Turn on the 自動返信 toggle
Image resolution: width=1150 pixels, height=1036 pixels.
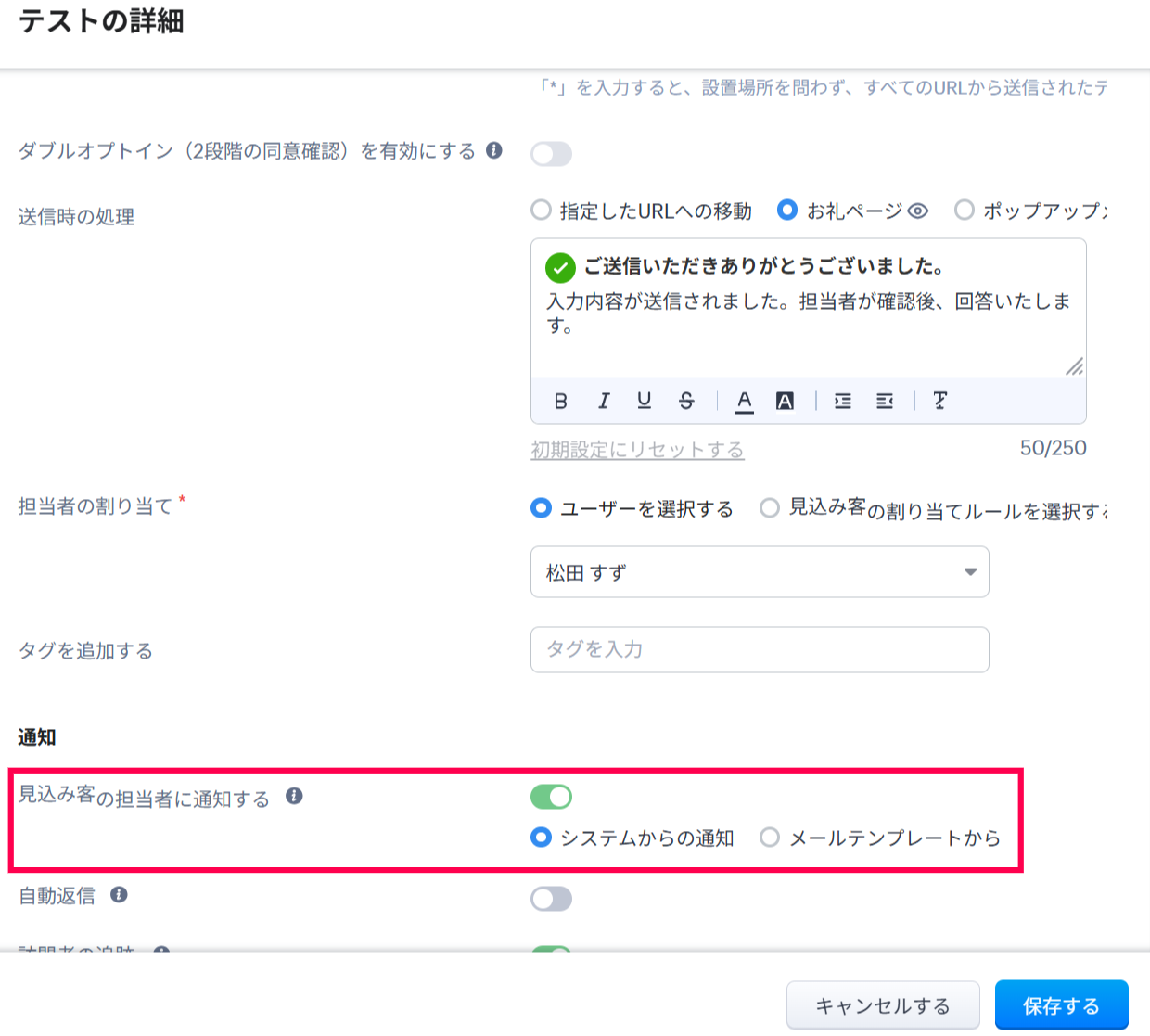(x=551, y=899)
